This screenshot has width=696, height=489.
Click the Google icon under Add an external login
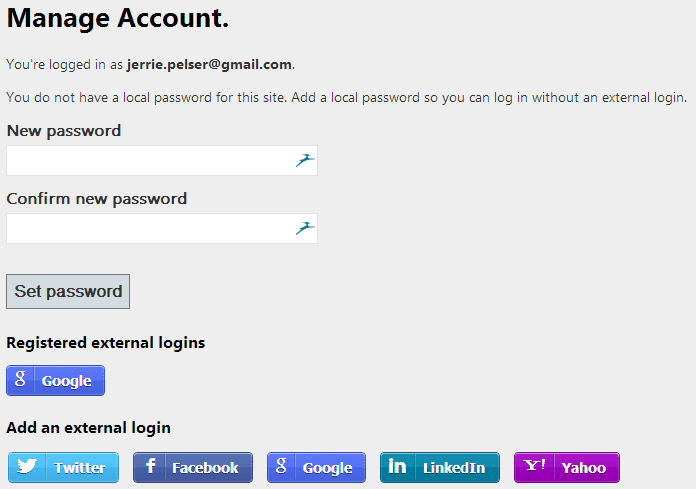coord(282,467)
